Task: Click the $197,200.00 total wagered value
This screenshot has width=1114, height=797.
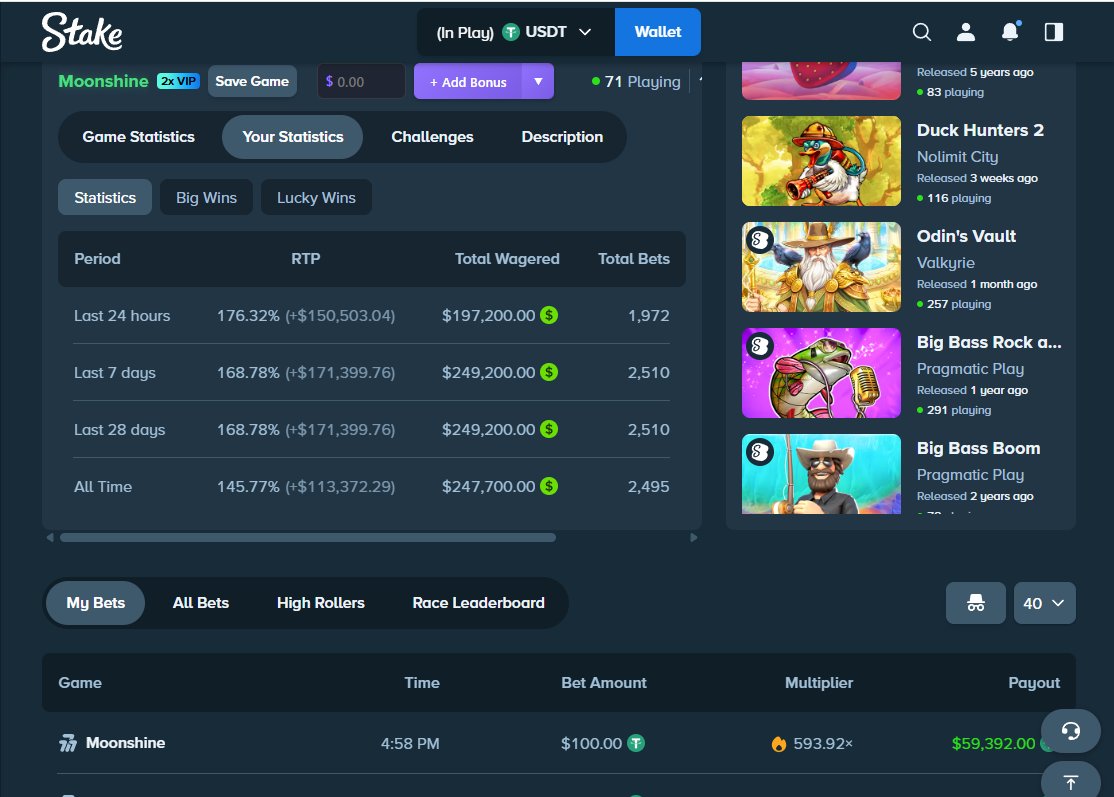Action: pos(488,315)
